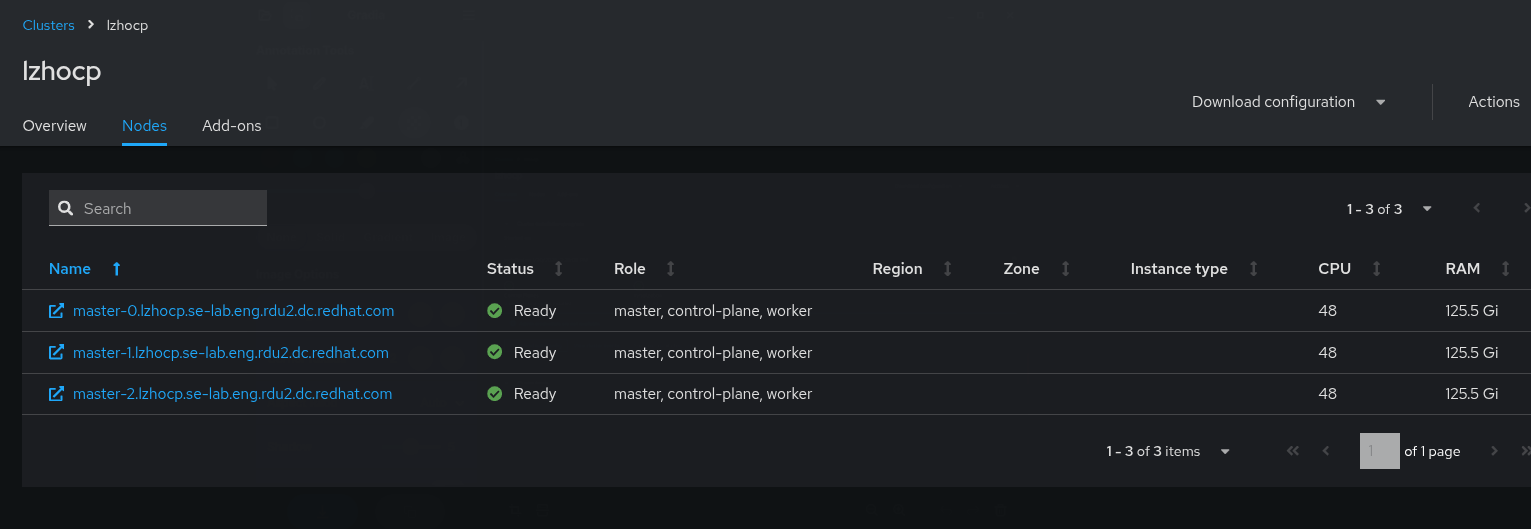This screenshot has width=1531, height=529.
Task: Open Download configuration dropdown
Action: click(1288, 102)
